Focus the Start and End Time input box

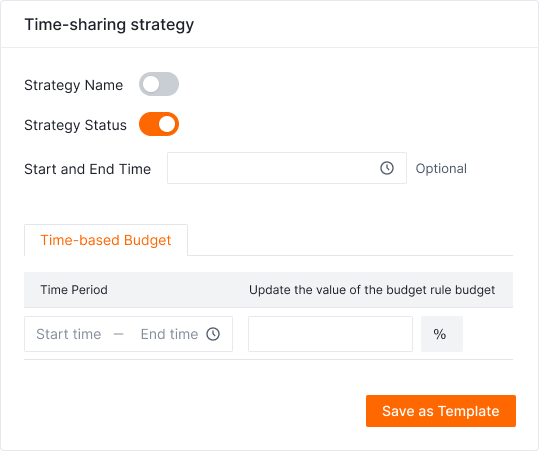coord(287,168)
